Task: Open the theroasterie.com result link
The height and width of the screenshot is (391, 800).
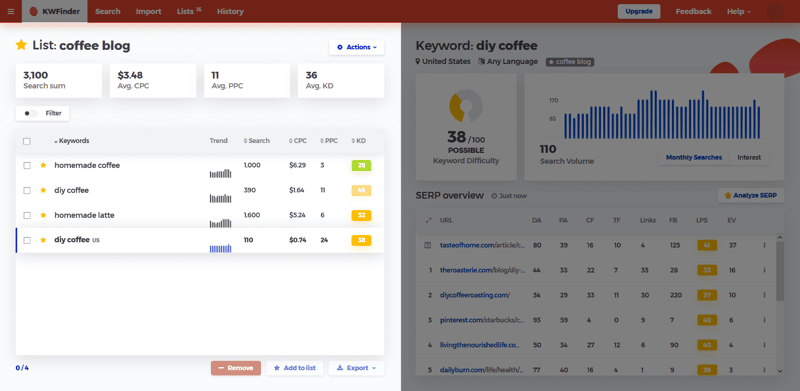Action: [x=483, y=270]
